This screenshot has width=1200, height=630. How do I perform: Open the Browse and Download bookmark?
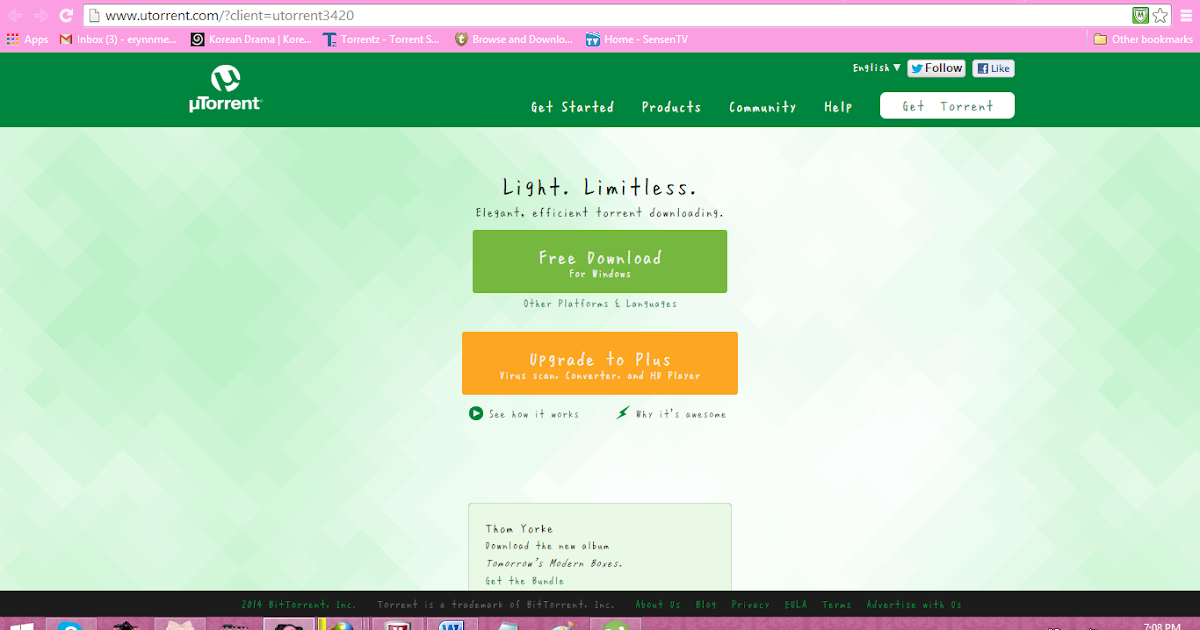click(514, 40)
